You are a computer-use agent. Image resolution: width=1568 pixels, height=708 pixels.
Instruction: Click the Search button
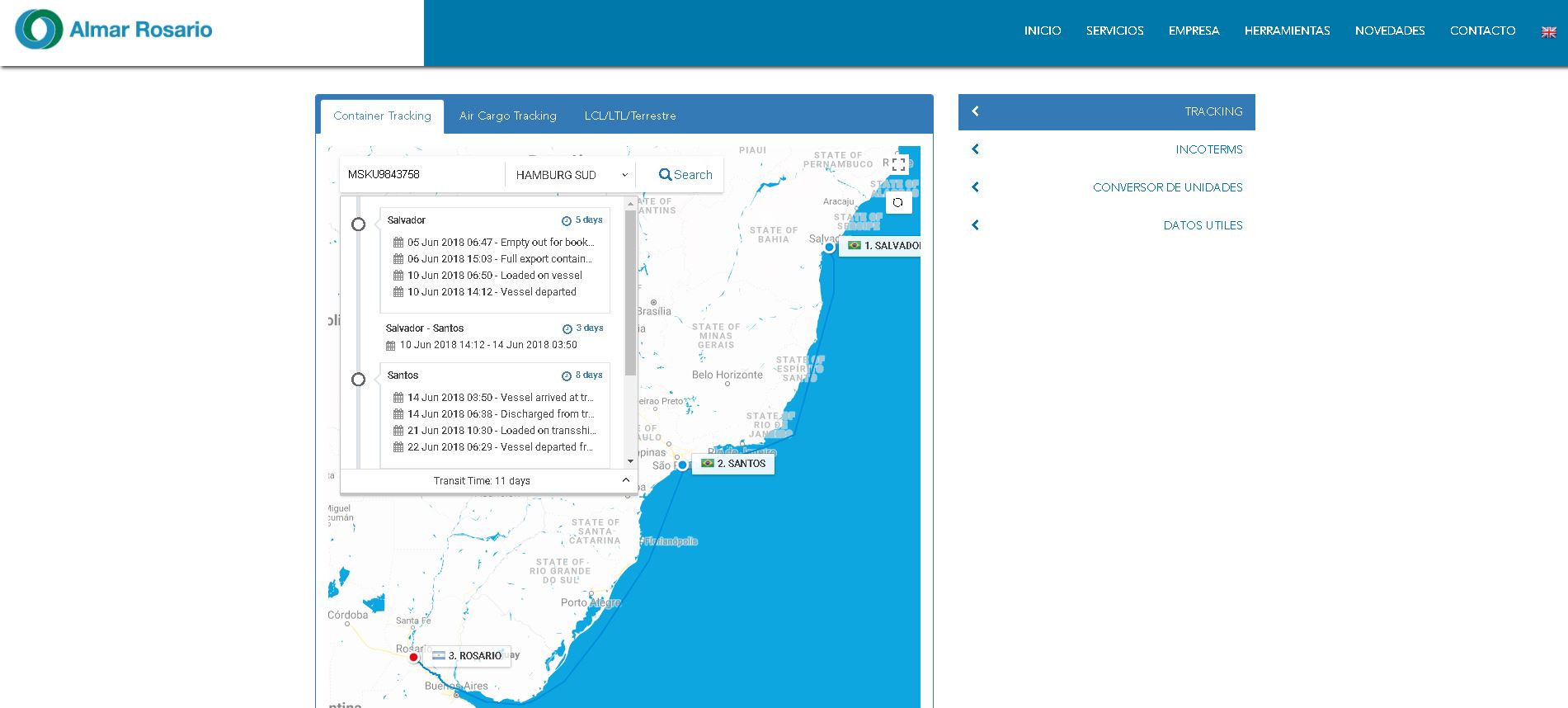point(685,175)
